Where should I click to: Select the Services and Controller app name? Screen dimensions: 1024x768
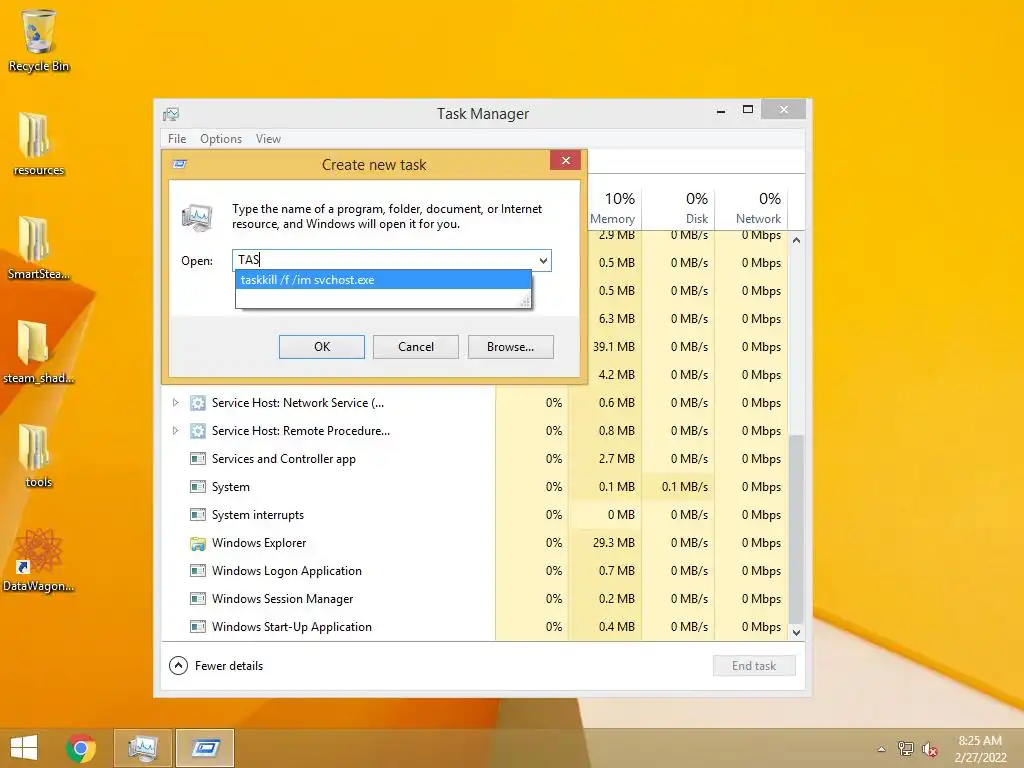(x=283, y=459)
